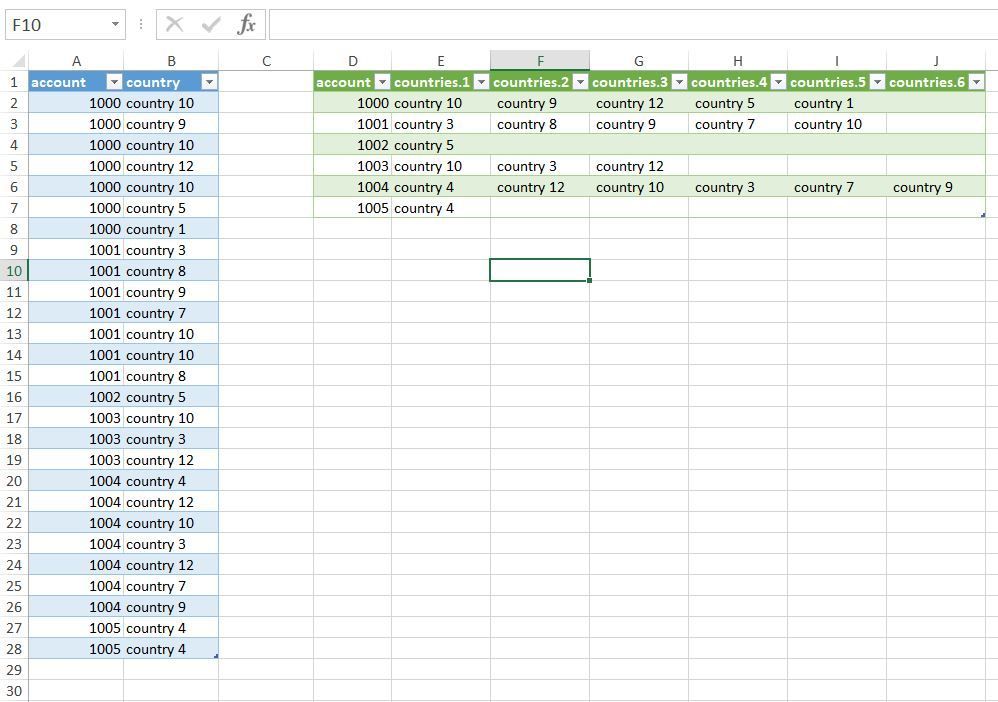
Task: Click cell A28 with account 1005
Action: tap(76, 649)
